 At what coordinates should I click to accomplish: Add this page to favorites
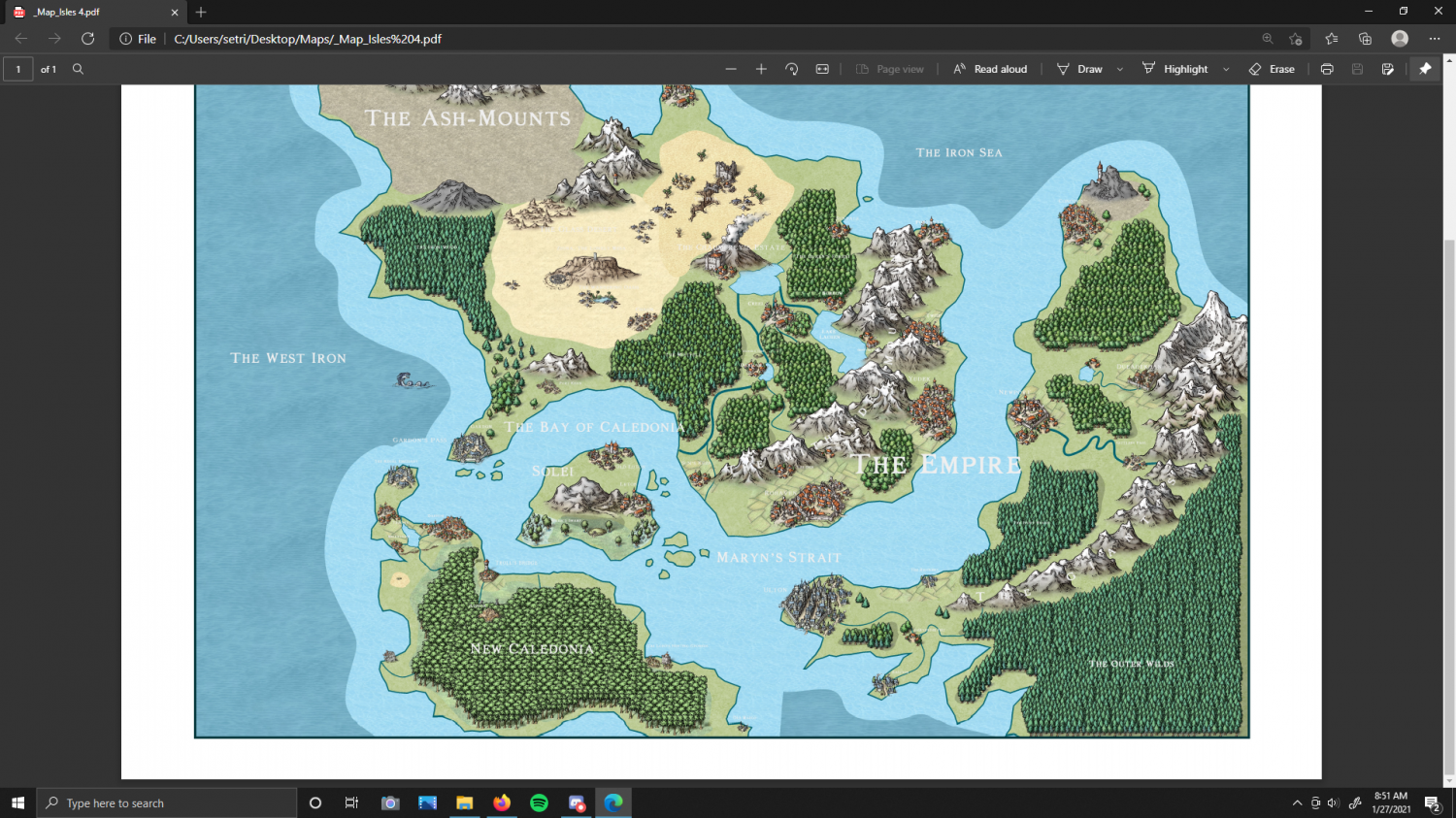[1296, 39]
